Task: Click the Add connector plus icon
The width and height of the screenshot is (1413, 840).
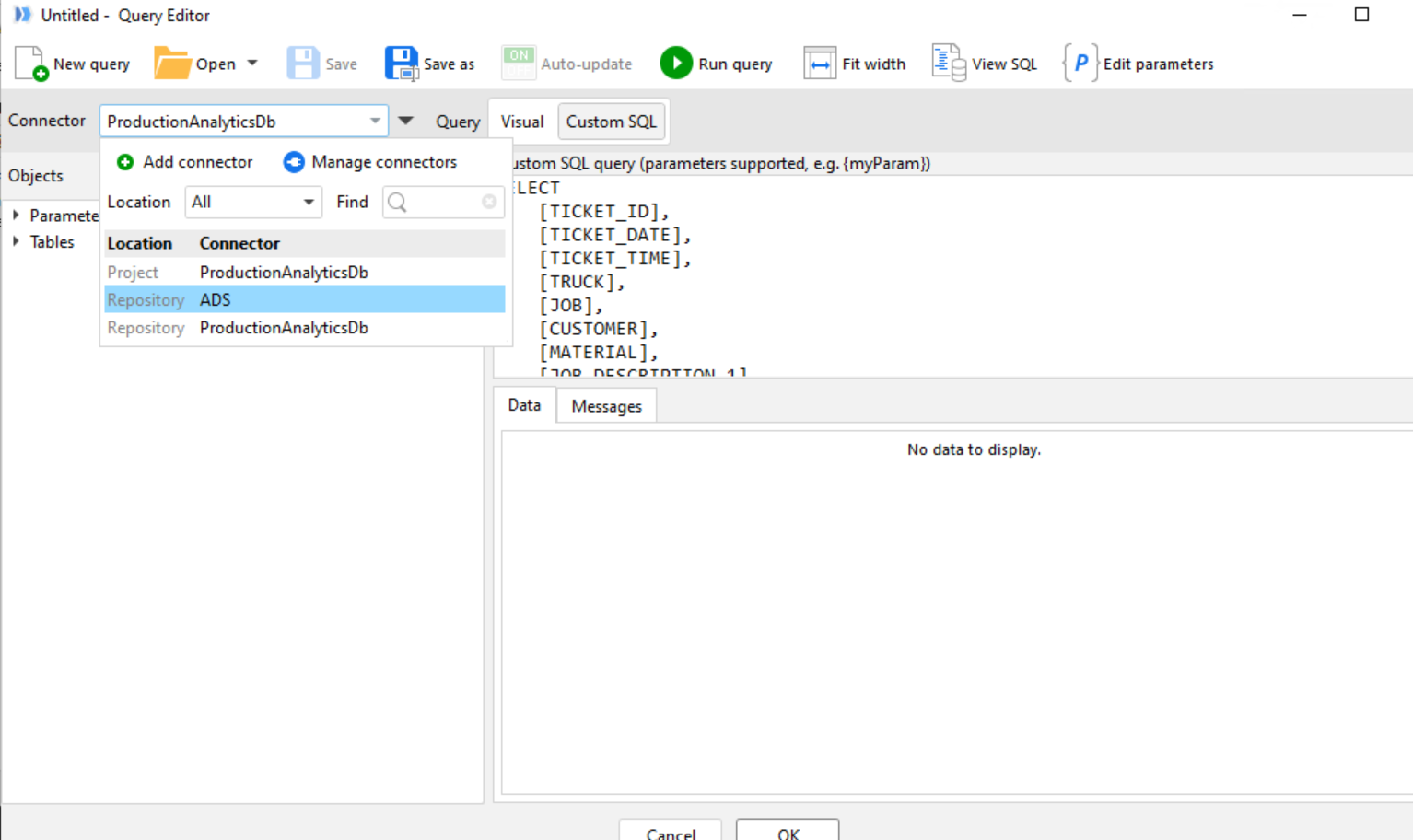Action: pos(125,162)
